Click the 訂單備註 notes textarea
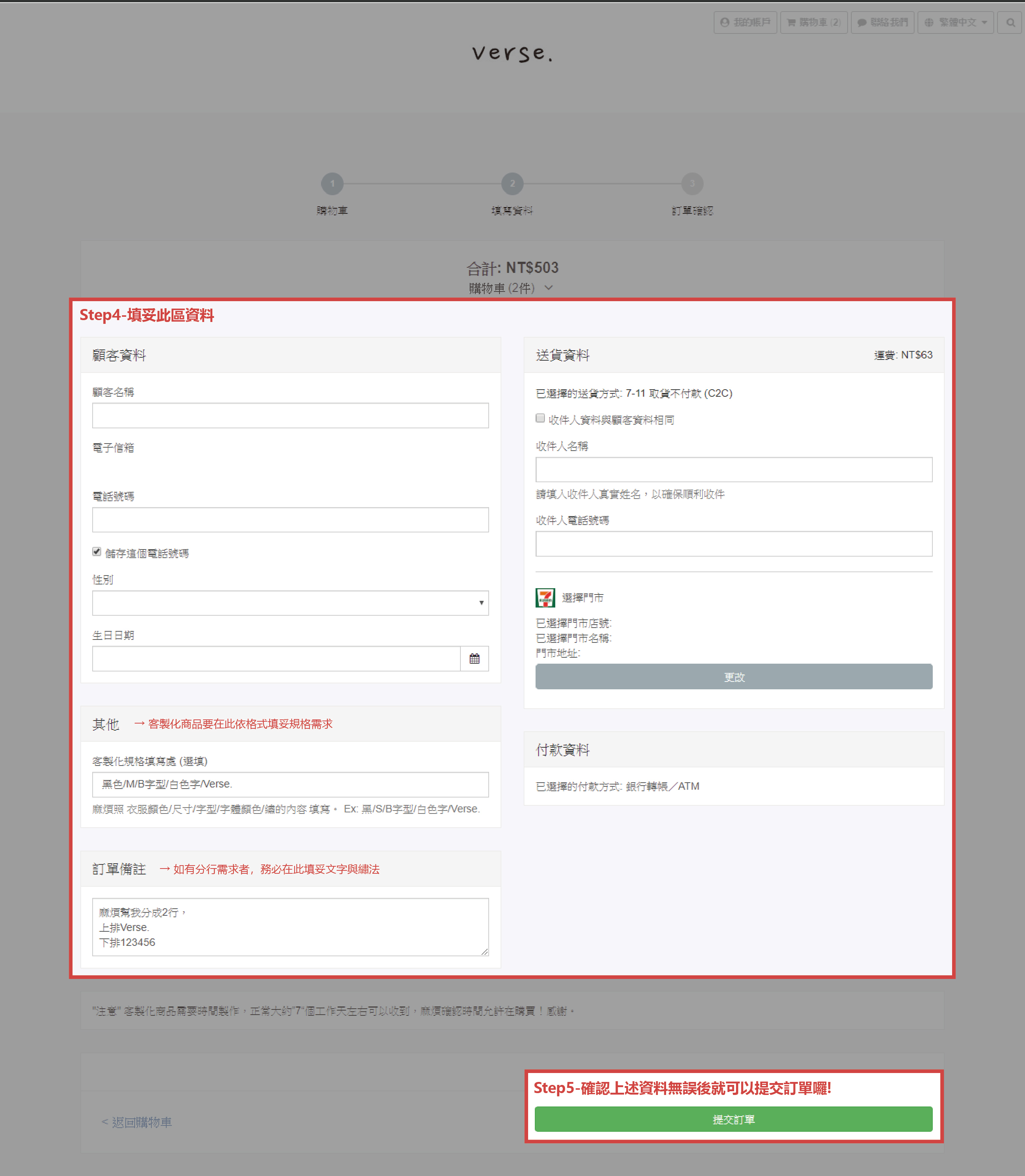This screenshot has height=1176, width=1025. click(x=290, y=927)
